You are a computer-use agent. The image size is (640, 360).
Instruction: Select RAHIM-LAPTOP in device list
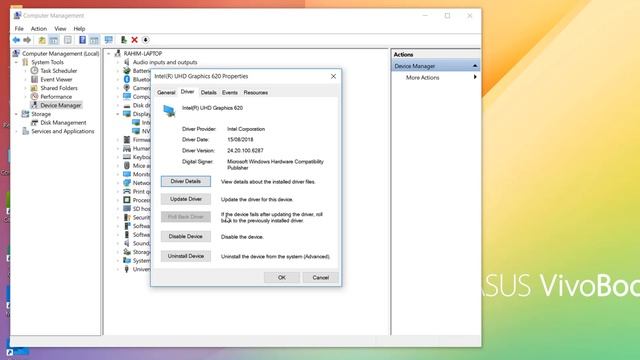click(x=143, y=53)
